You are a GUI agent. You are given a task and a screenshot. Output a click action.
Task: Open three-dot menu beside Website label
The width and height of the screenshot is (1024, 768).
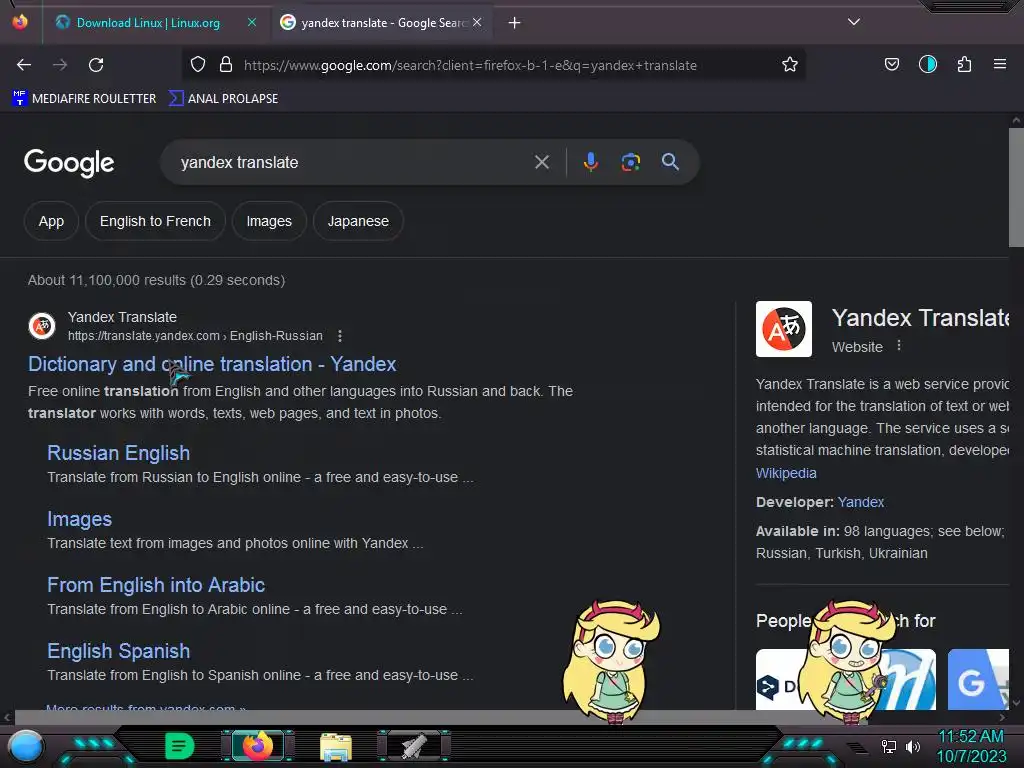click(x=899, y=345)
